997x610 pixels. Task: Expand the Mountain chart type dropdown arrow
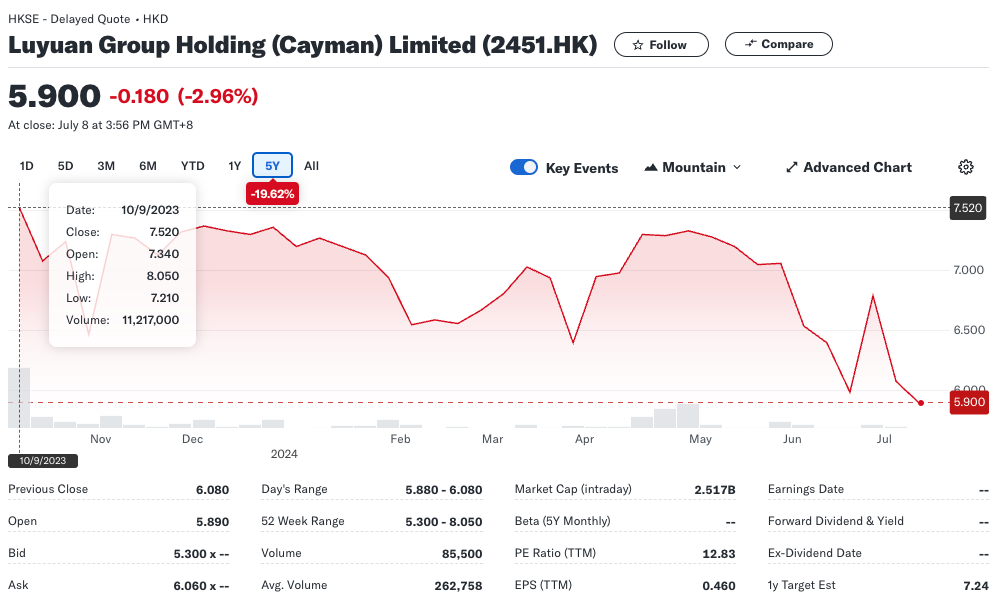pos(737,167)
